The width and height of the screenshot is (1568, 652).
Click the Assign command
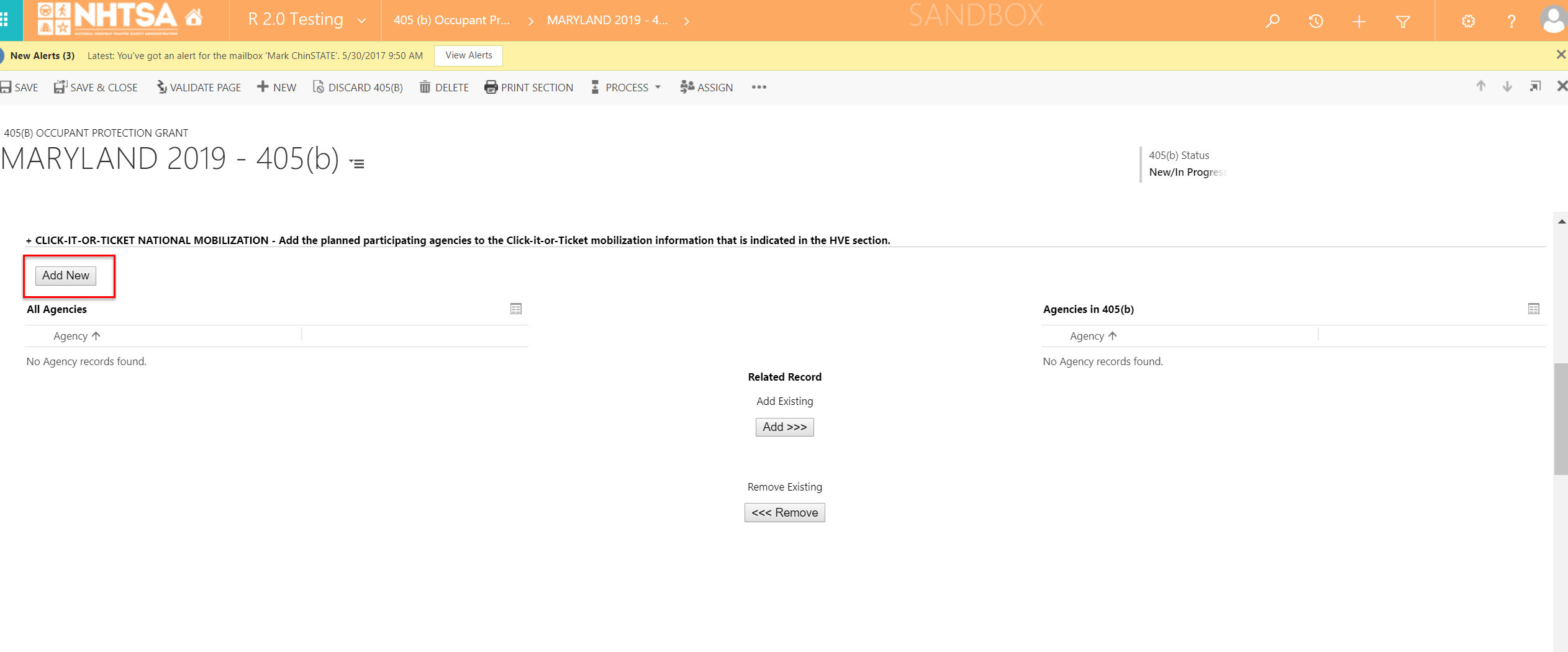click(707, 88)
